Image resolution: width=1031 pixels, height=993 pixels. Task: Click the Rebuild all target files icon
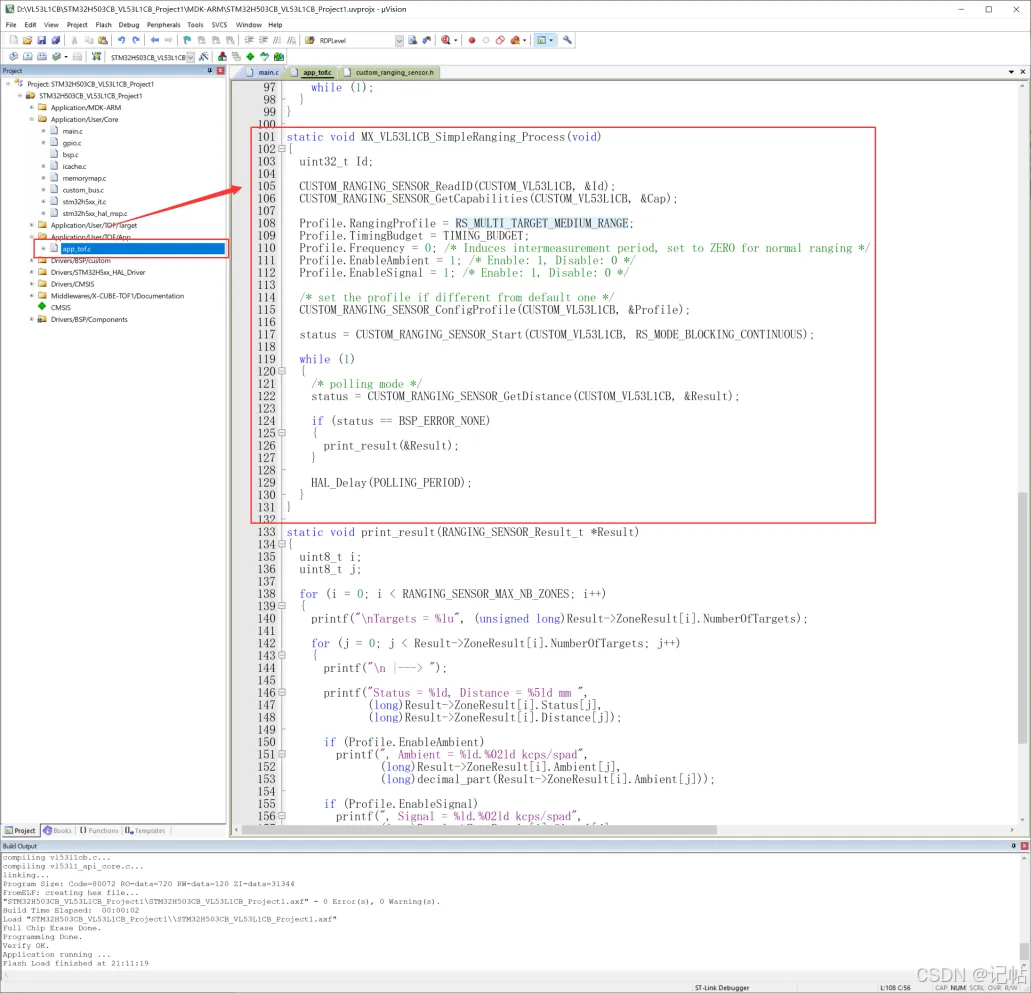(42, 57)
